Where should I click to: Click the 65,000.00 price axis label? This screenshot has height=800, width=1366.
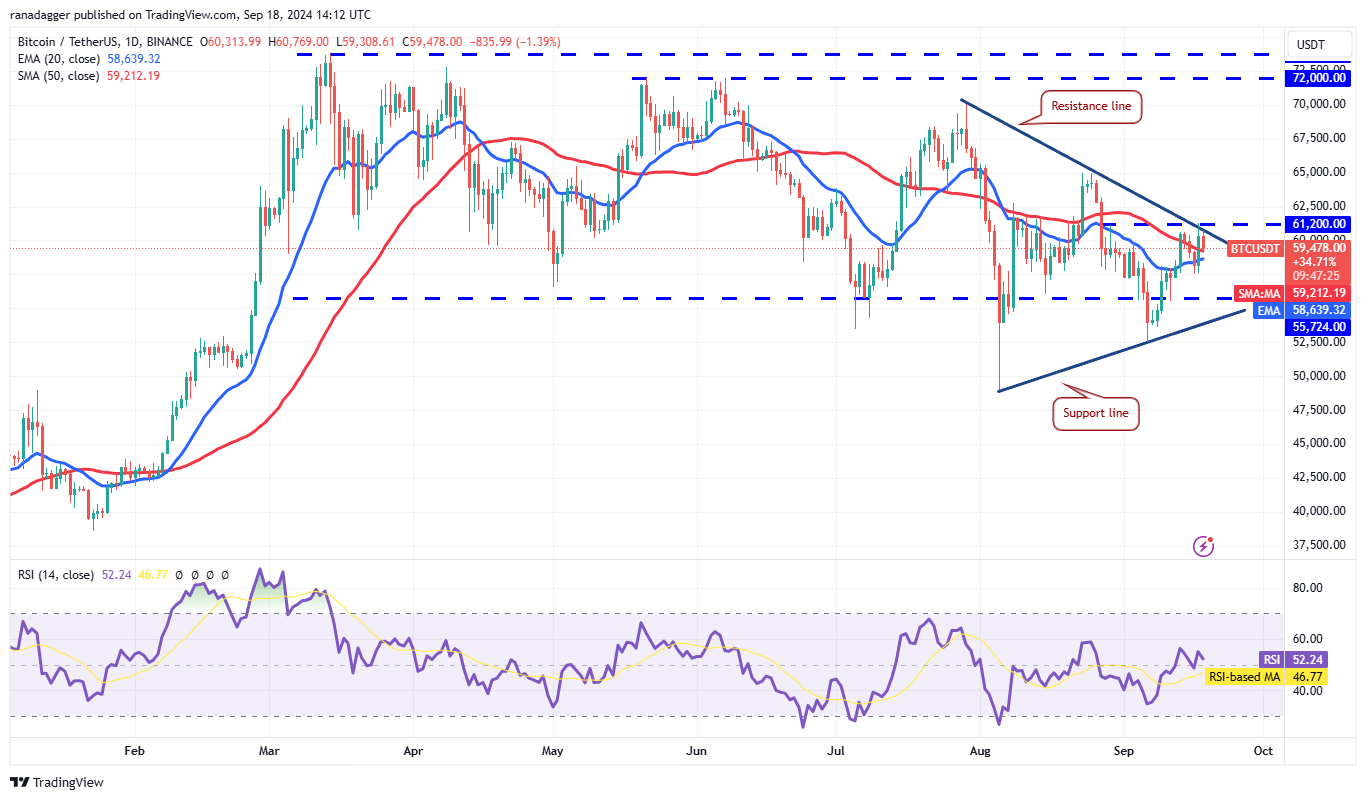(x=1319, y=172)
